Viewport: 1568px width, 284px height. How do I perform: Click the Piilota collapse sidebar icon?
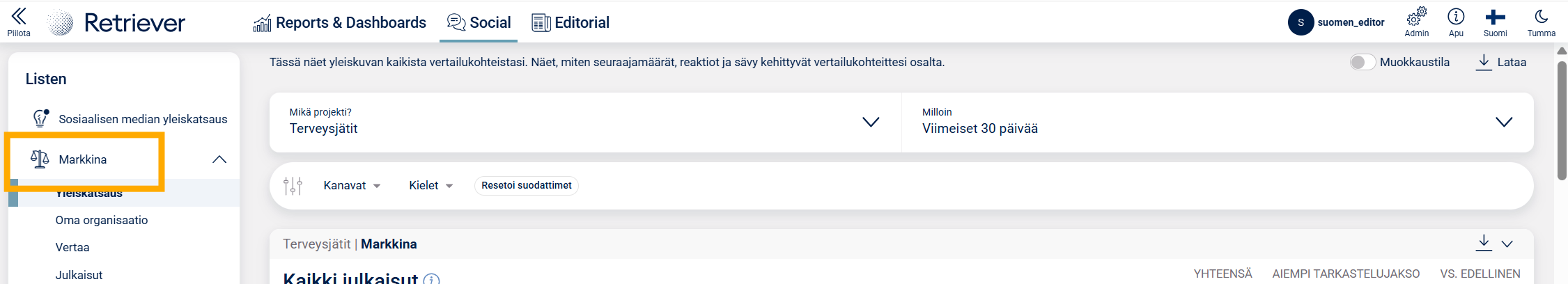coord(19,17)
